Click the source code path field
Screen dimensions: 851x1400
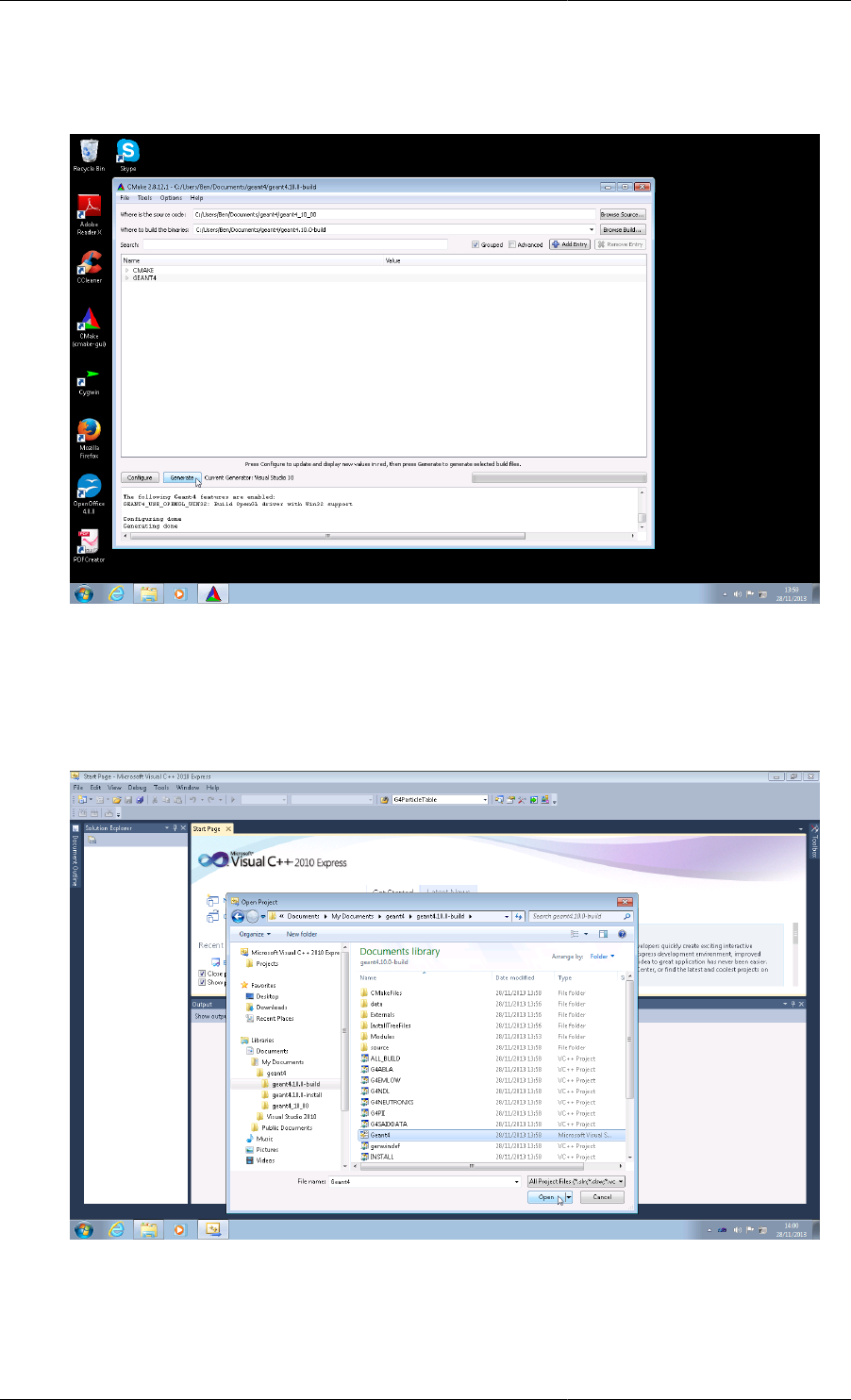[393, 214]
